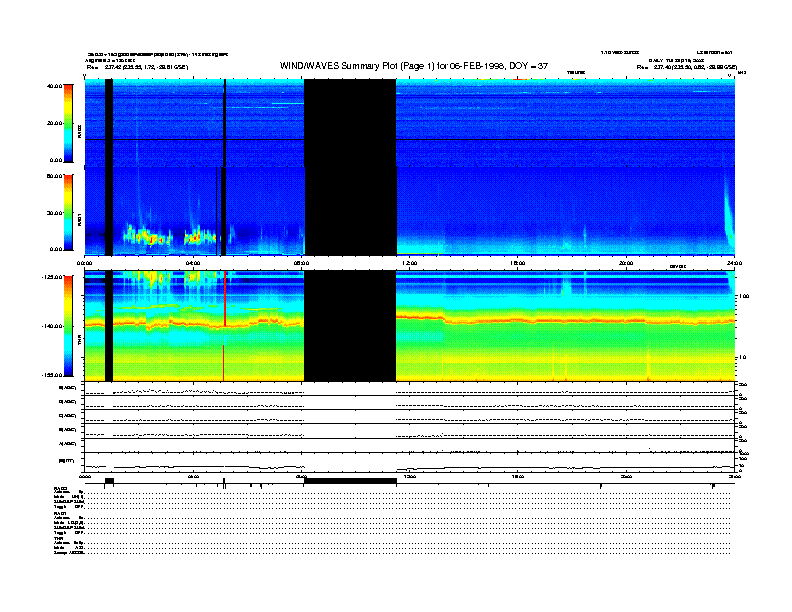
Task: Click the RAD2 panel color scale bar
Action: pyautogui.click(x=68, y=123)
